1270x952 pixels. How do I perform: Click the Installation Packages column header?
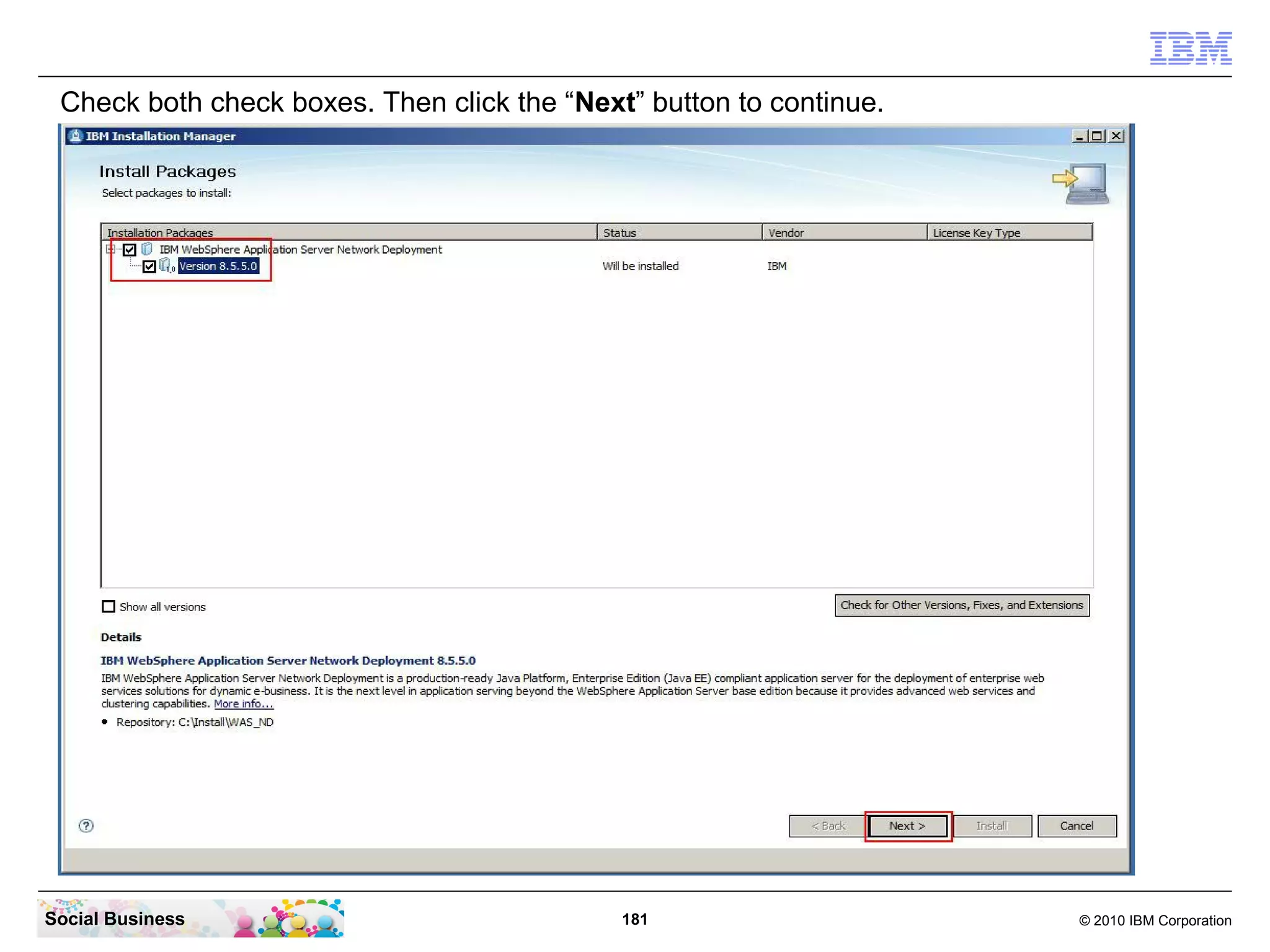tap(349, 232)
